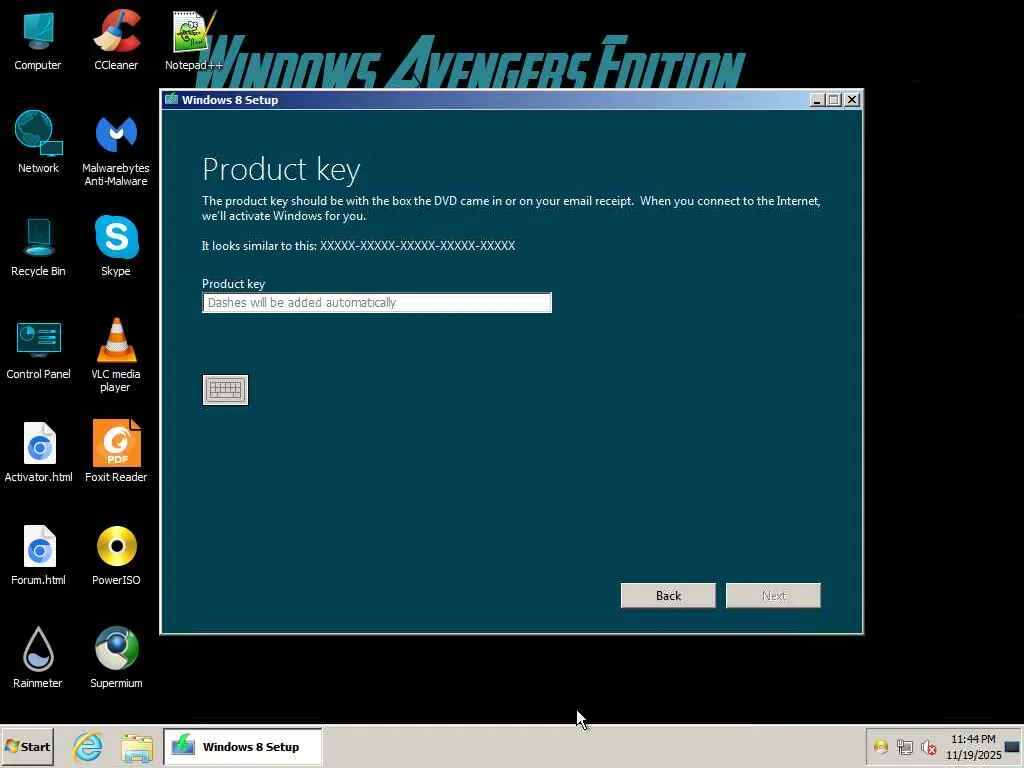Open Rainmeter desktop shortcut
The width and height of the screenshot is (1024, 768).
coord(38,657)
